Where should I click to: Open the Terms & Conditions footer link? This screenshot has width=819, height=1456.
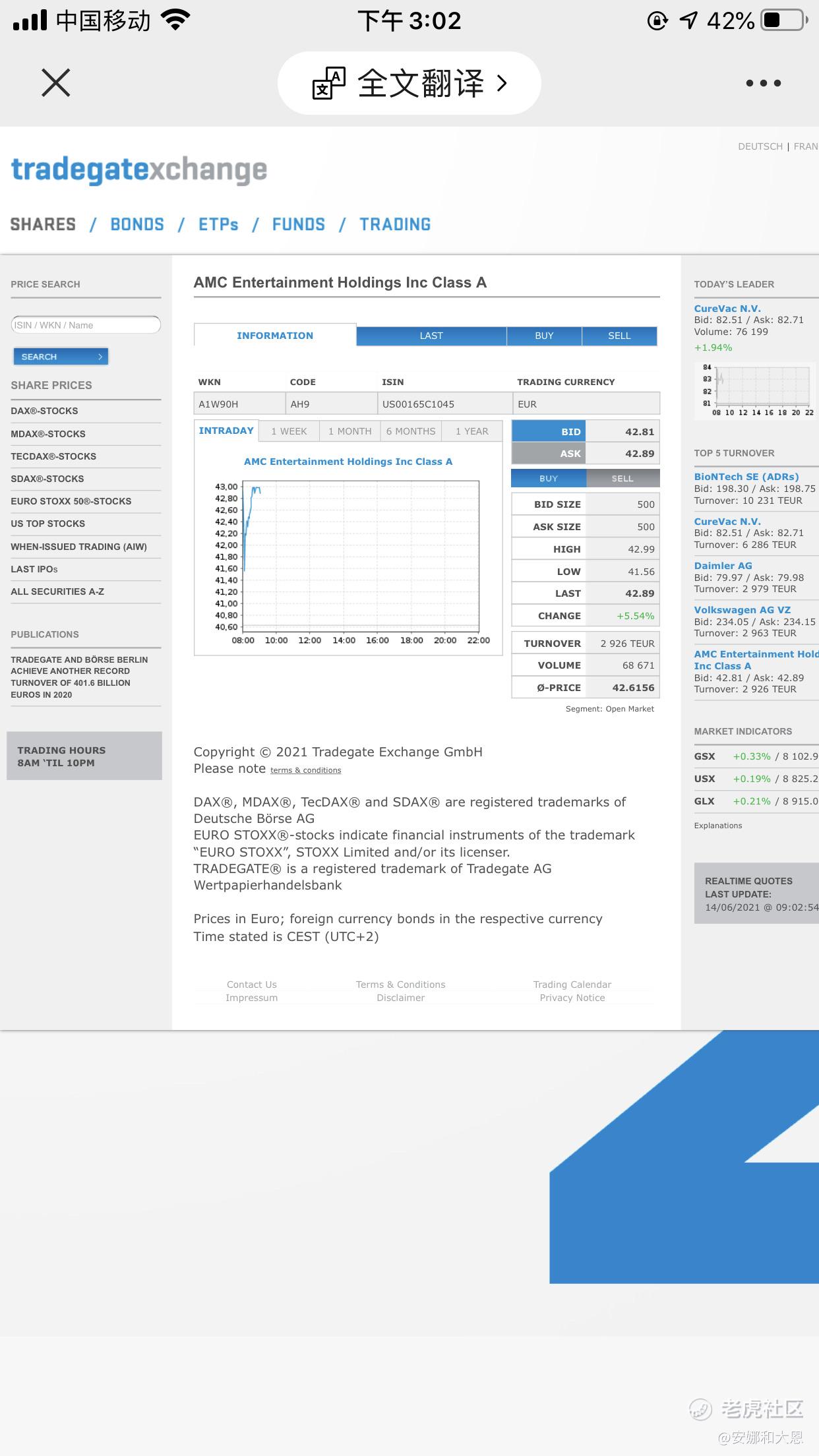[x=401, y=985]
